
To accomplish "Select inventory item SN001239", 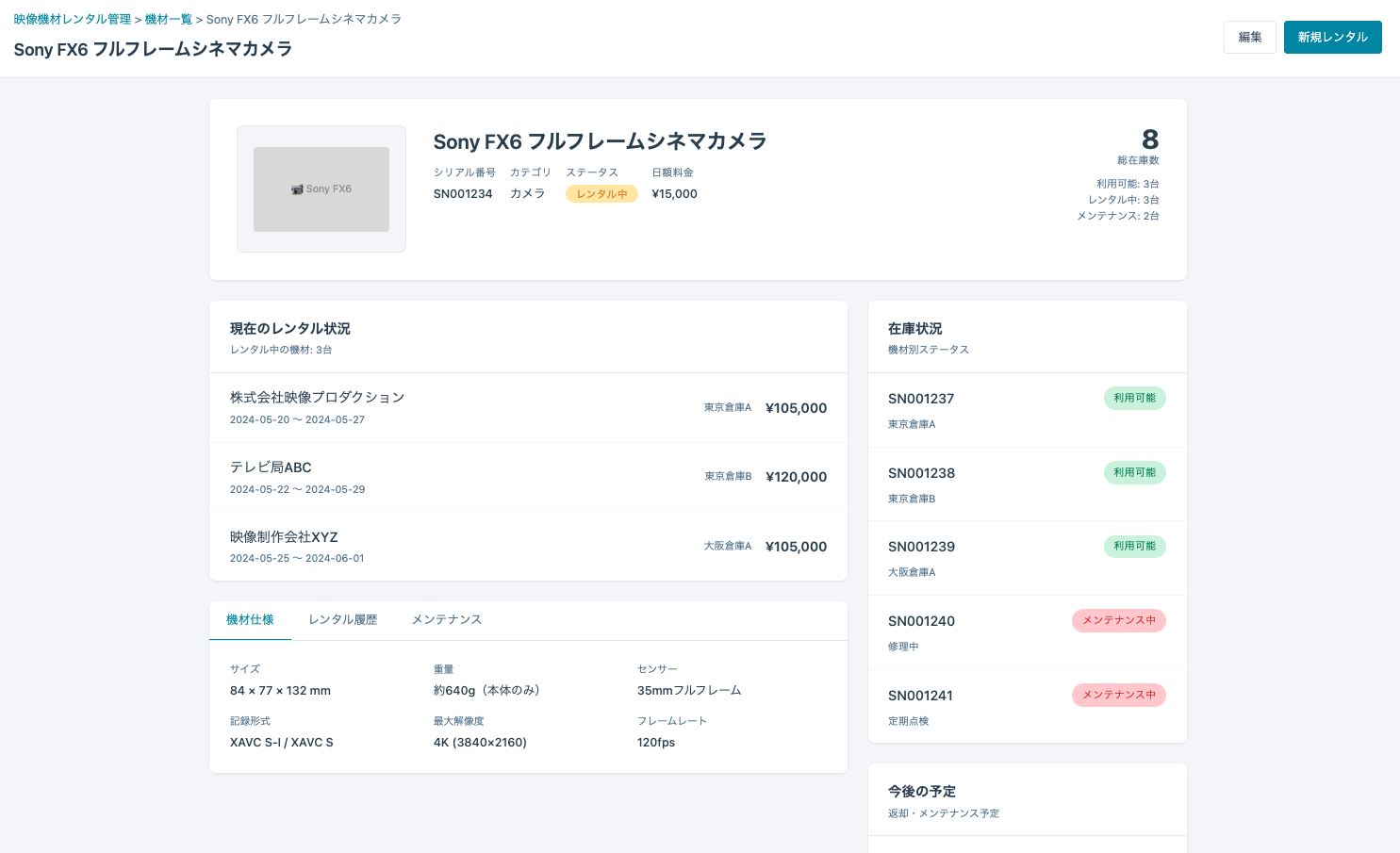I will (x=1027, y=558).
